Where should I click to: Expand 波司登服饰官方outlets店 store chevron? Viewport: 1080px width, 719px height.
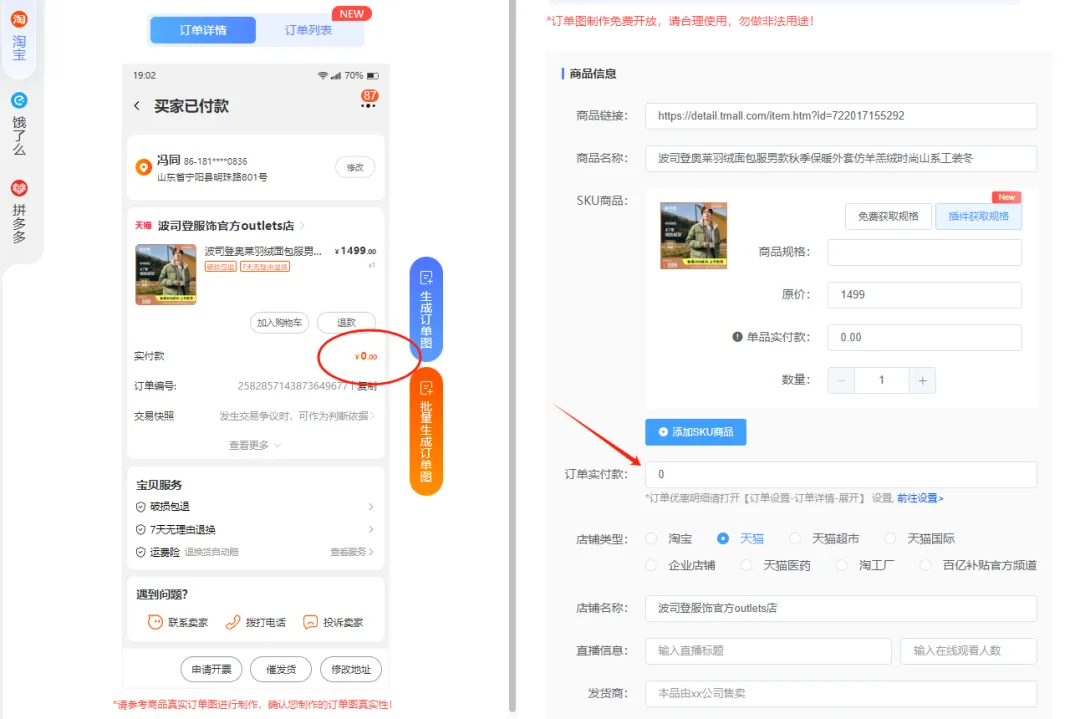pyautogui.click(x=302, y=226)
